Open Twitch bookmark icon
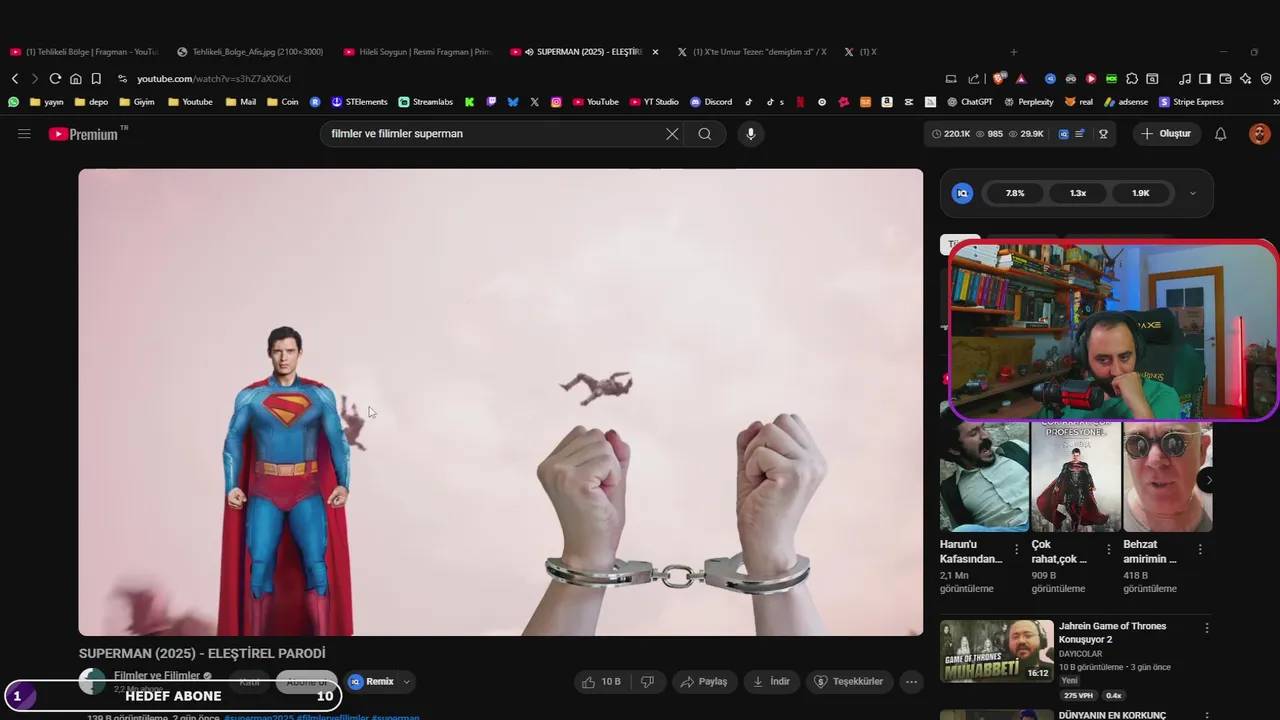This screenshot has width=1280, height=720. (491, 102)
